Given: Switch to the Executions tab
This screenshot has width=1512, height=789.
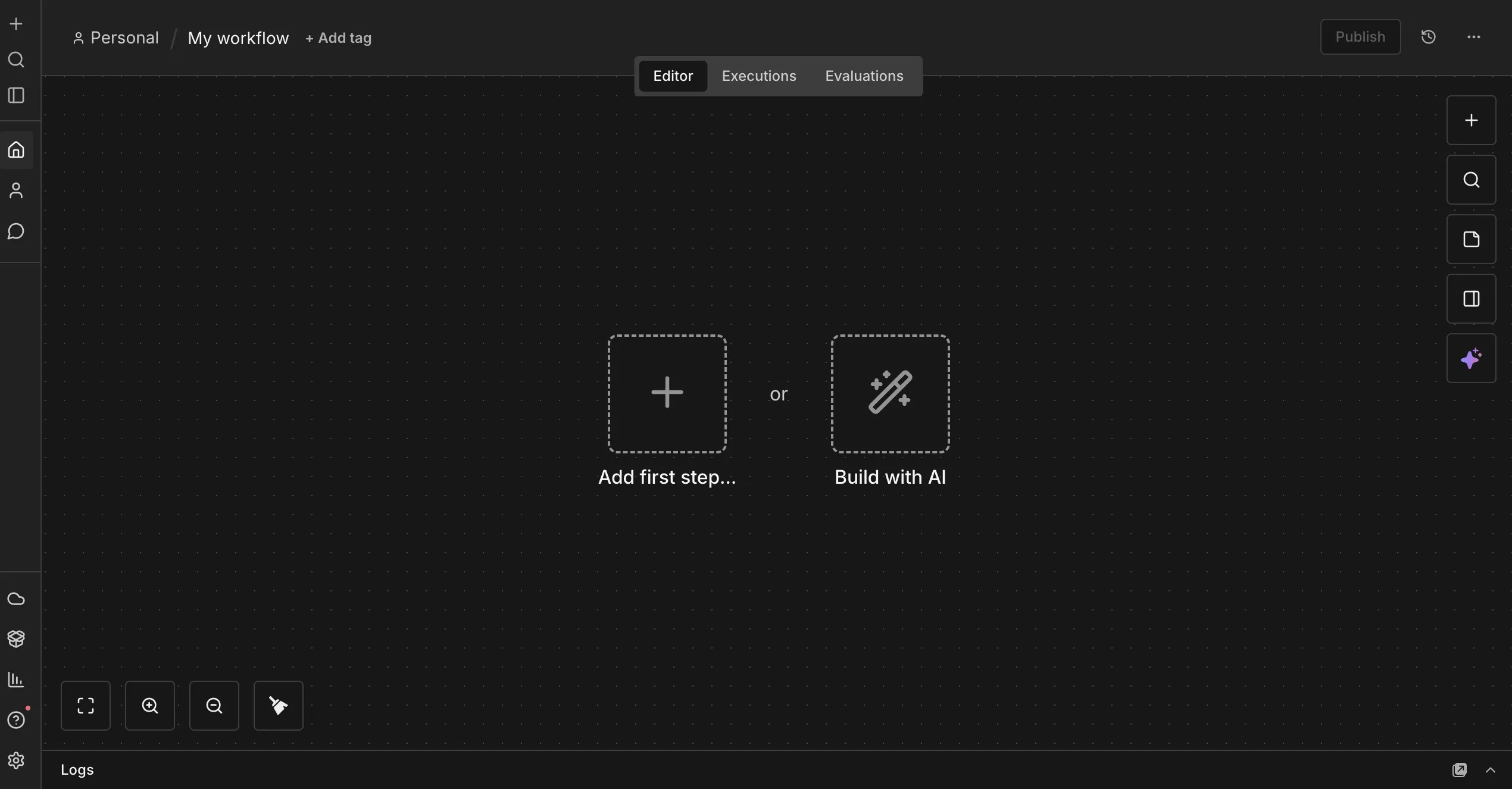Looking at the screenshot, I should coord(758,76).
